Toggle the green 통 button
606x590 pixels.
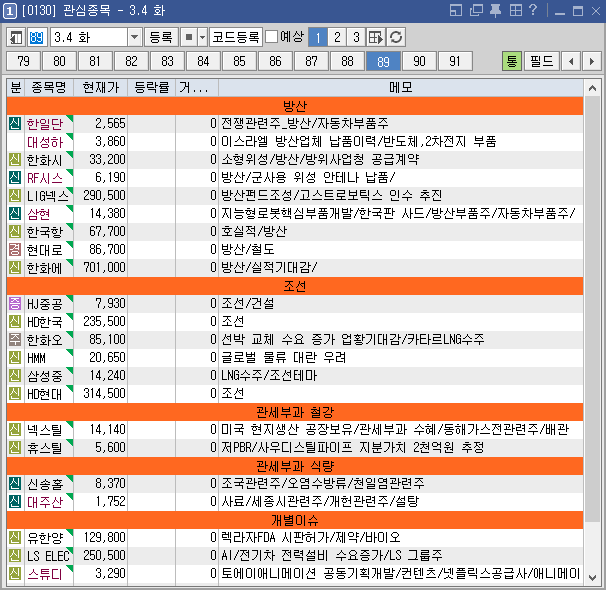tap(512, 61)
